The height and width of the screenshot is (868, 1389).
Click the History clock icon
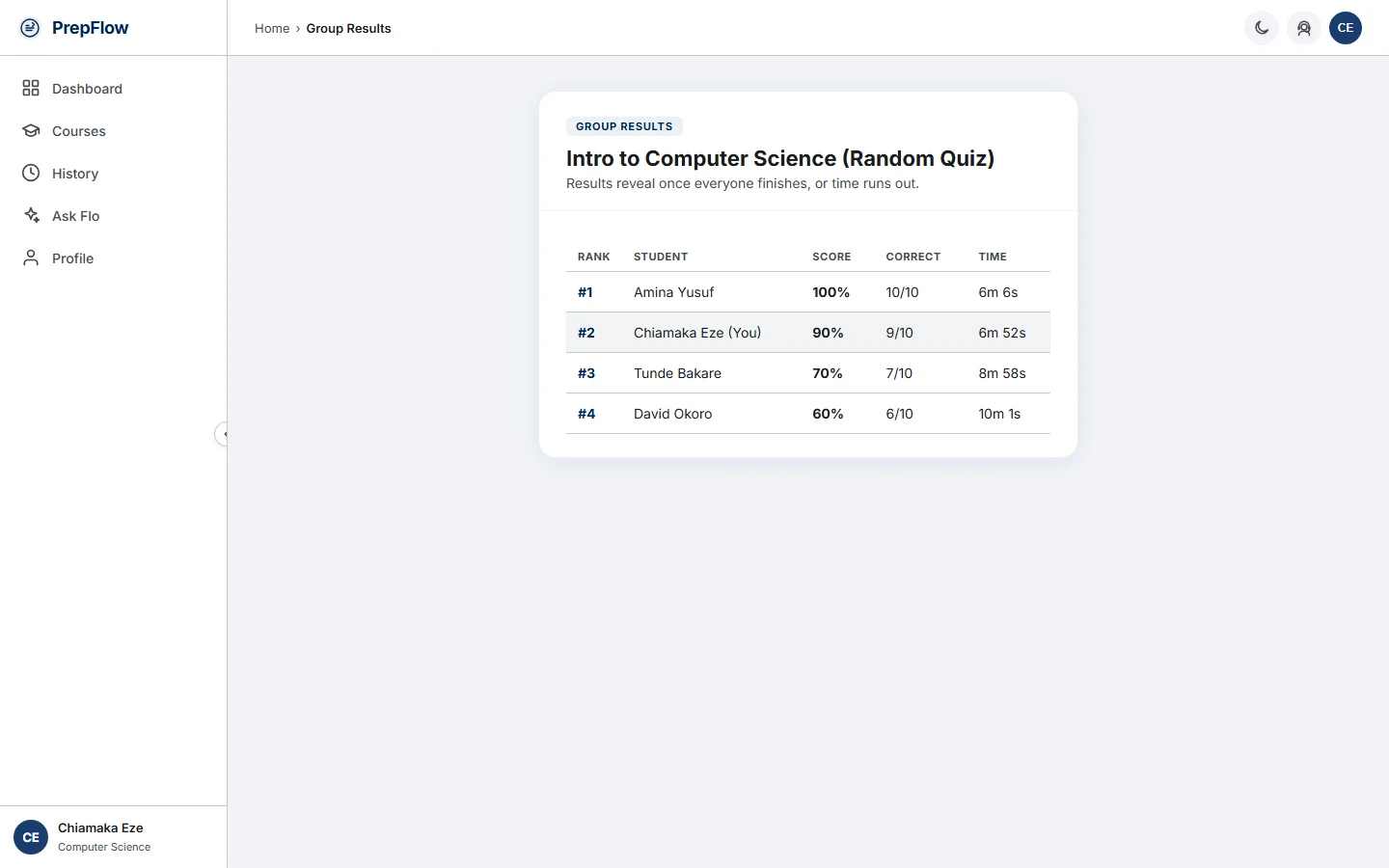(x=31, y=174)
